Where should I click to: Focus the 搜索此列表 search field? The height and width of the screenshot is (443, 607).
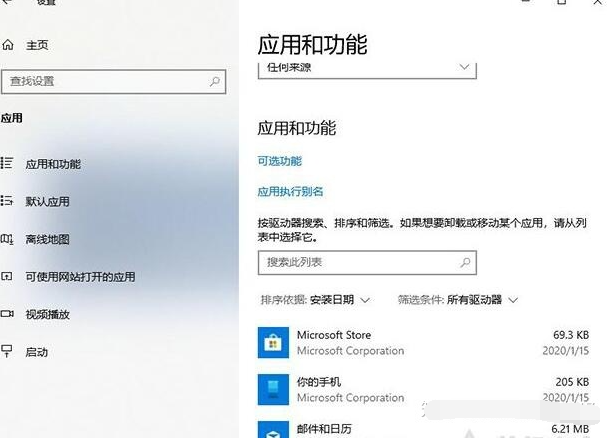coord(367,263)
